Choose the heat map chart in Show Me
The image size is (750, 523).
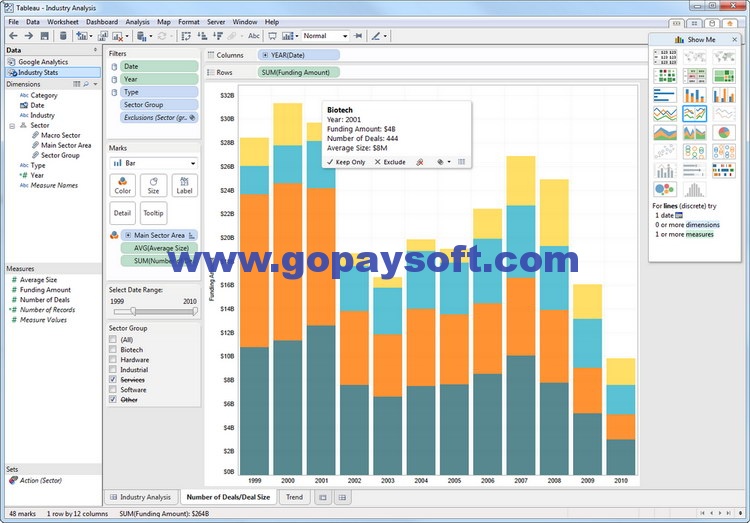click(665, 76)
